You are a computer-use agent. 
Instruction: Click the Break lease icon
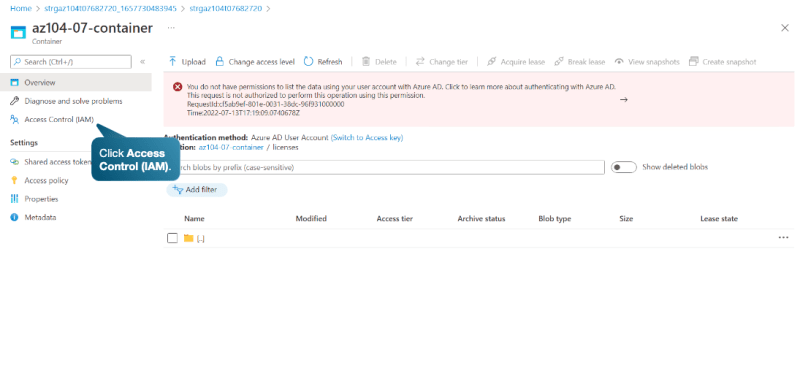[559, 61]
